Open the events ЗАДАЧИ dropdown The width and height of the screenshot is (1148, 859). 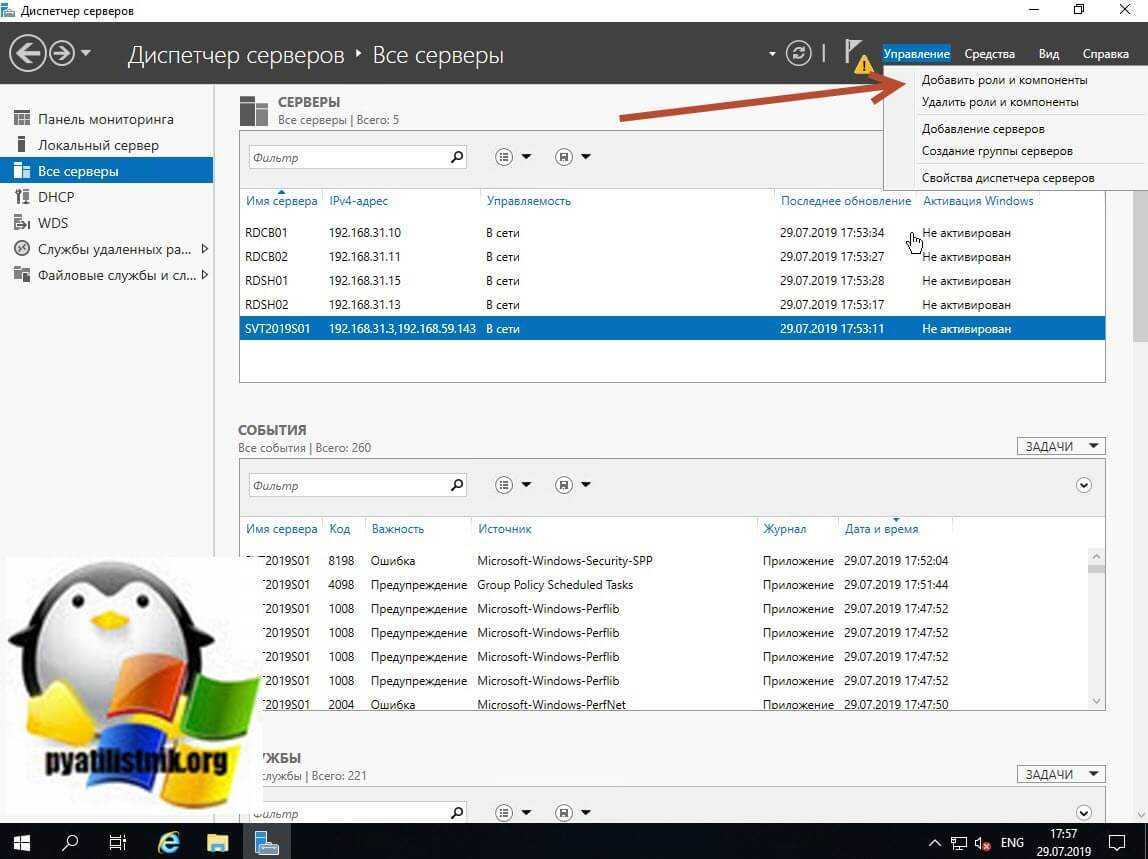(1060, 446)
